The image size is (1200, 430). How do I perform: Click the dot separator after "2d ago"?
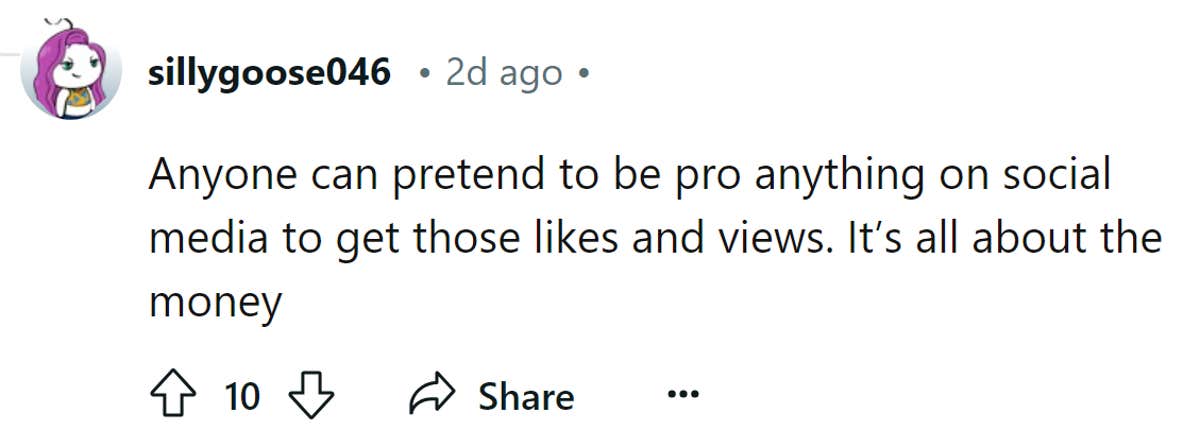(x=583, y=73)
